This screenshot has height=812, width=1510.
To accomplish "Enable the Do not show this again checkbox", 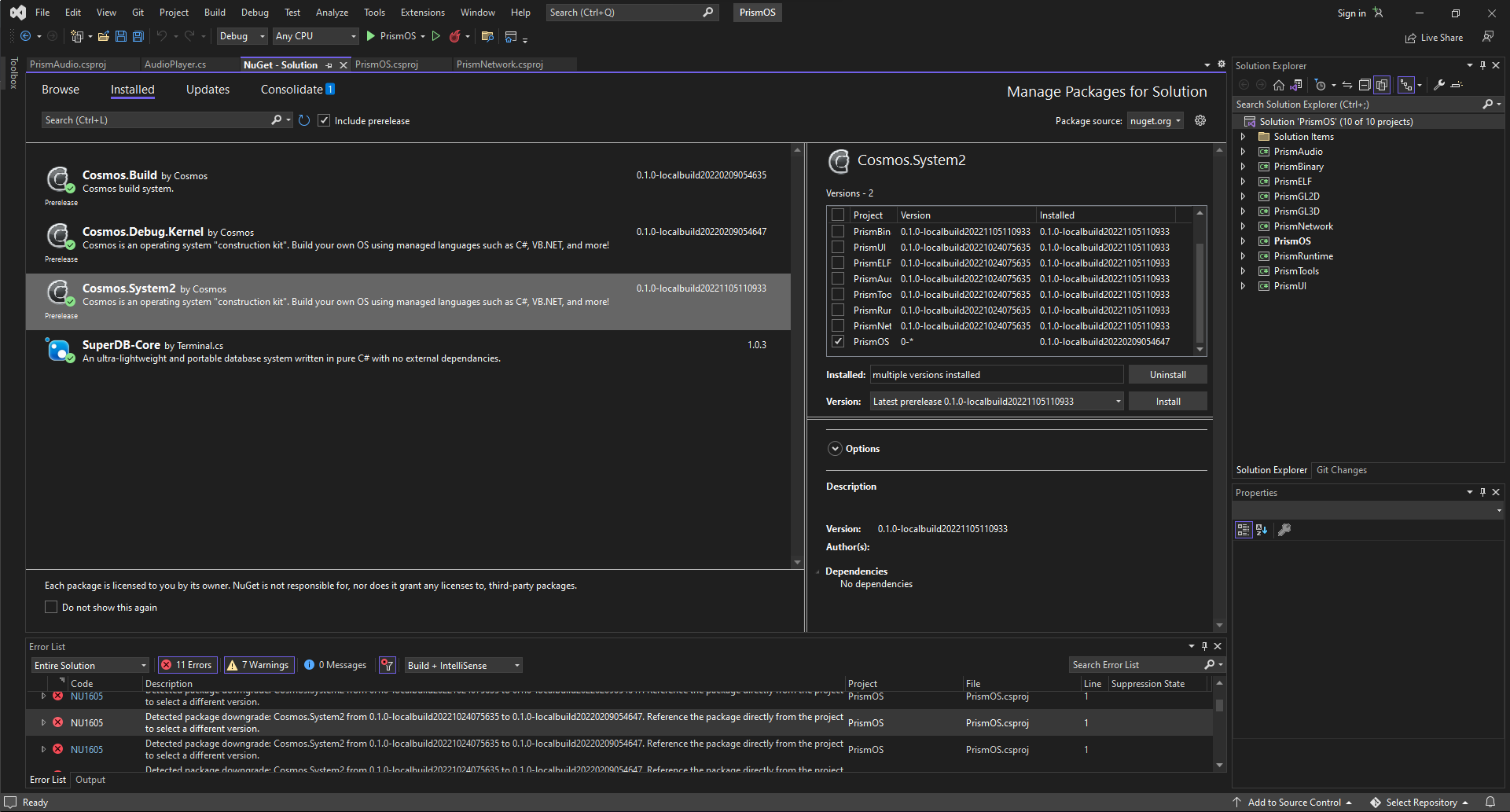I will tap(51, 607).
